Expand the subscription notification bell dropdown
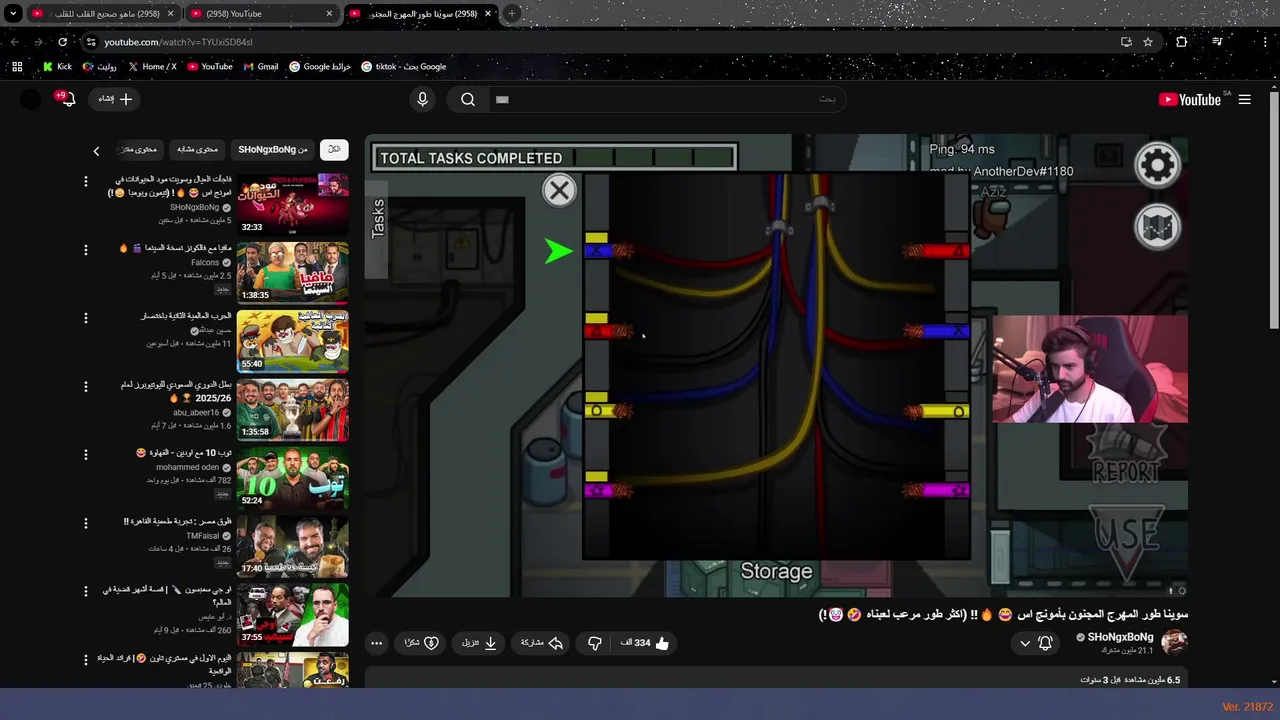 point(1035,643)
